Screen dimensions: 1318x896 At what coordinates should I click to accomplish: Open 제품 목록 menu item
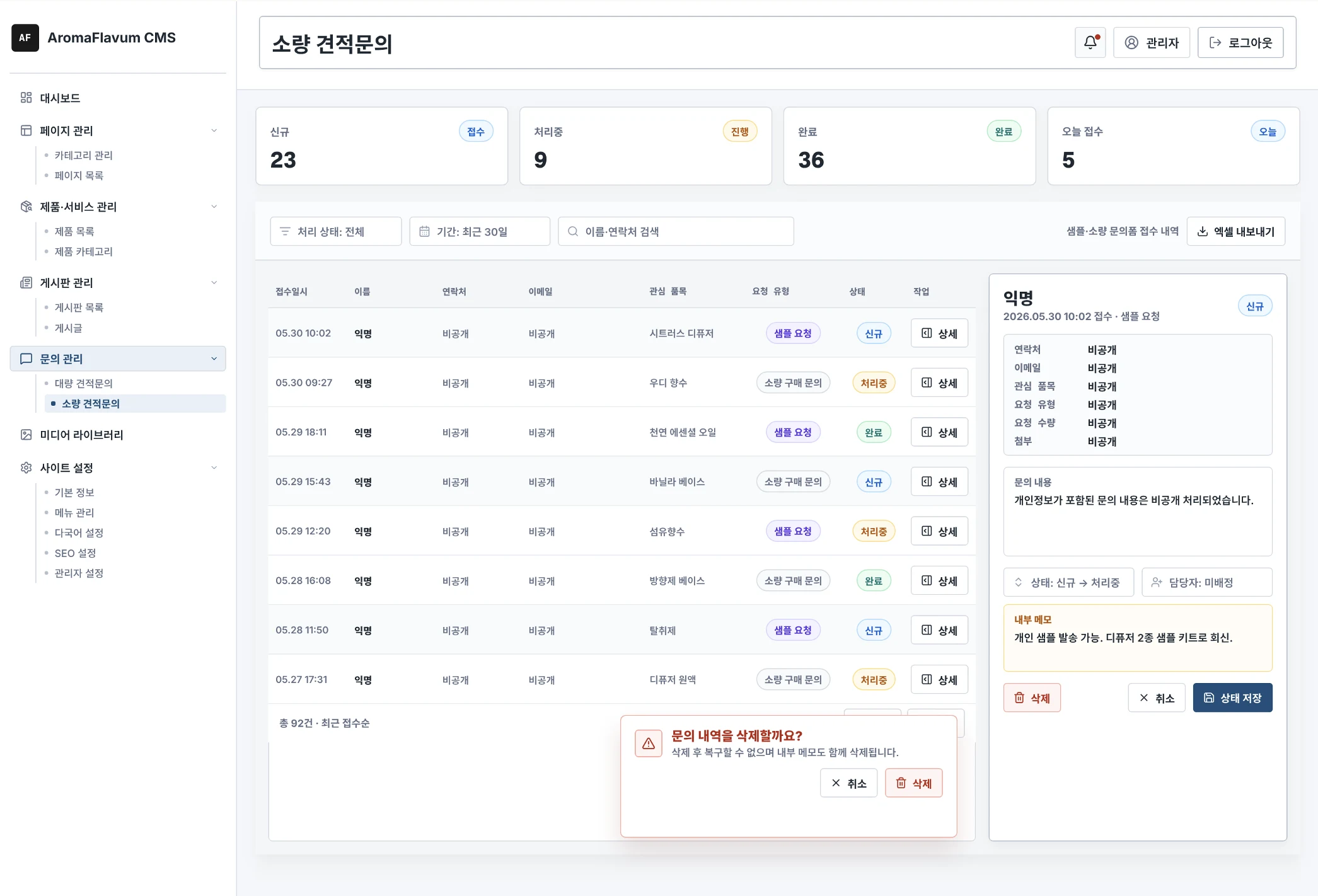tap(74, 231)
